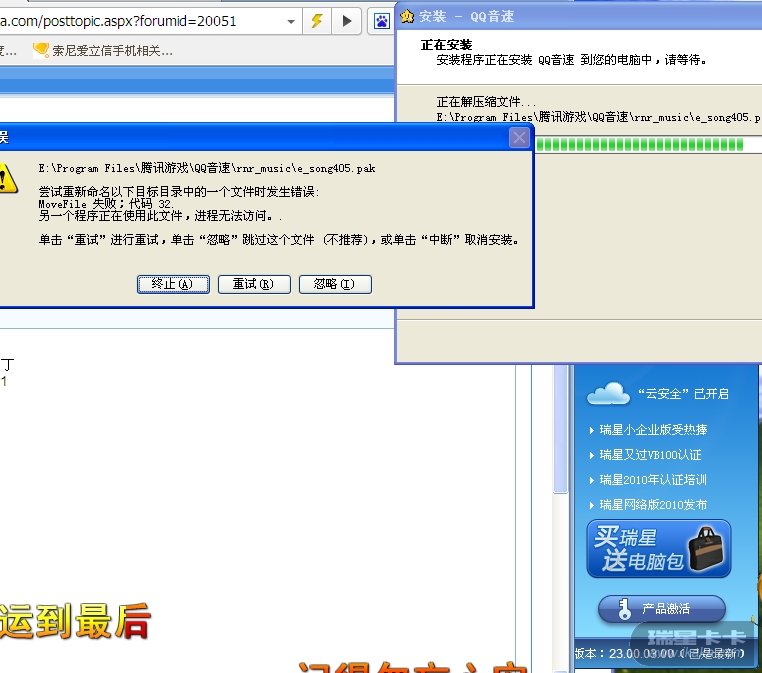Viewport: 762px width, 673px height.
Task: Open the address bar dropdown arrow
Action: pyautogui.click(x=291, y=21)
